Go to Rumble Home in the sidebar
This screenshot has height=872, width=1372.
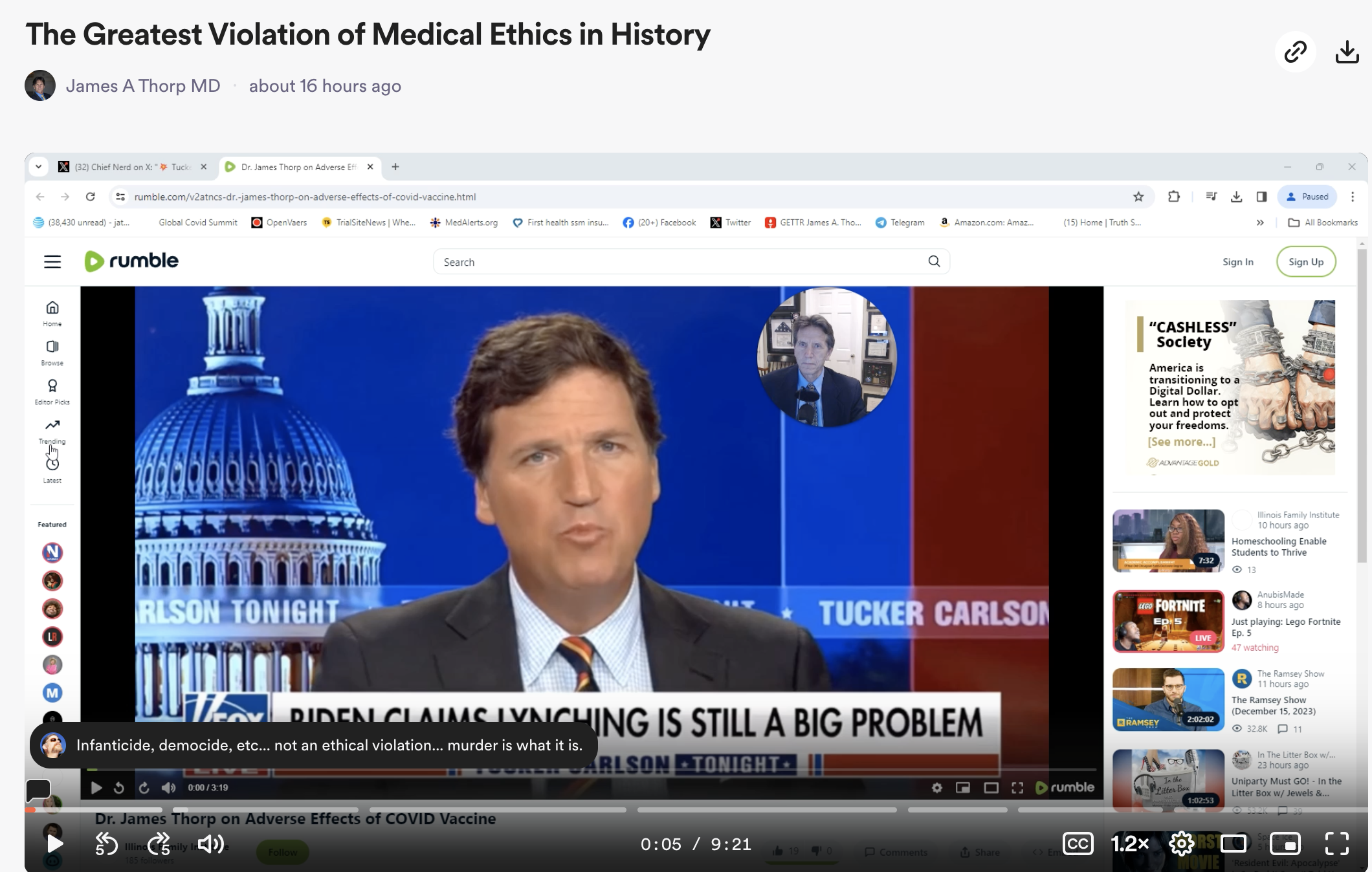point(52,314)
